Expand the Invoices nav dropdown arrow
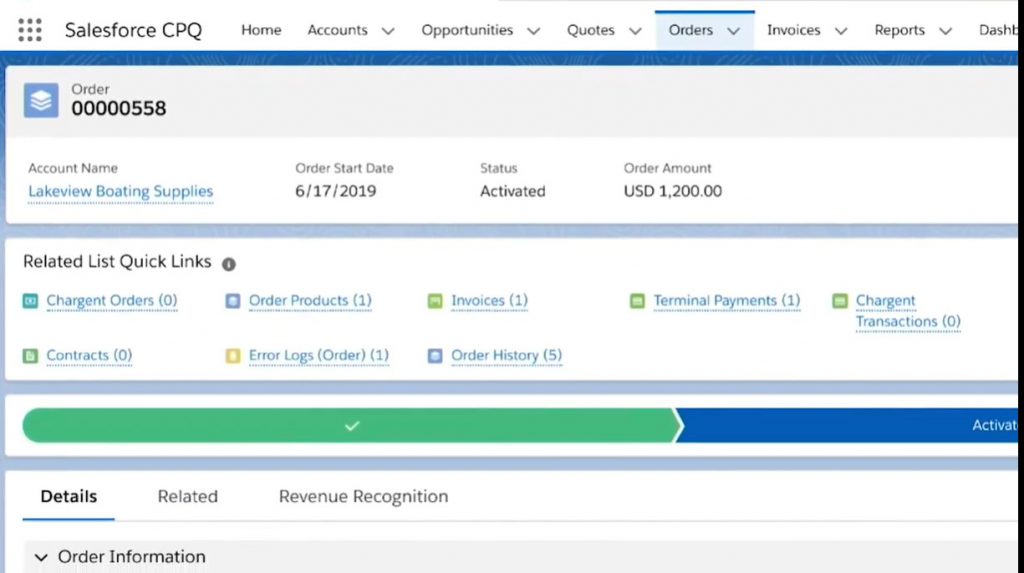 (841, 31)
